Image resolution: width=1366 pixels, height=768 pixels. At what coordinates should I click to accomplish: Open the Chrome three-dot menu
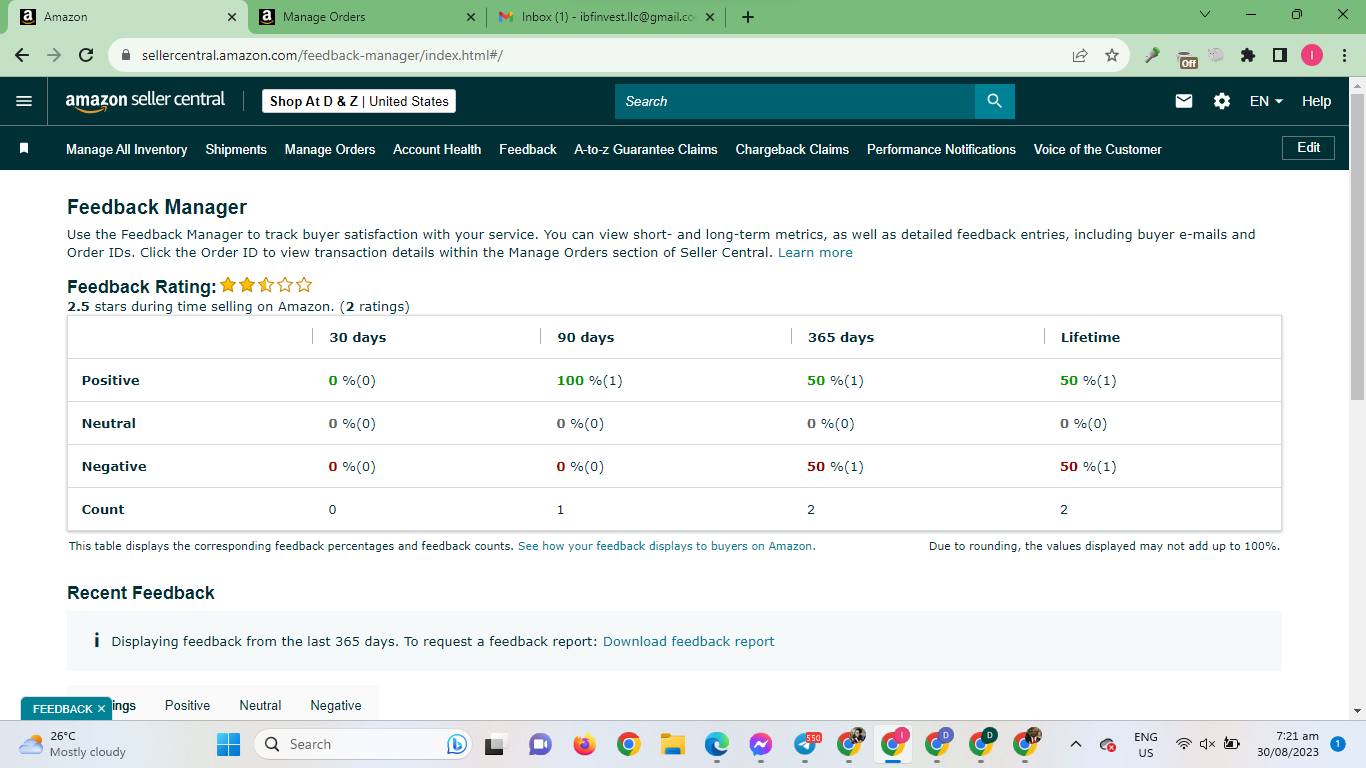coord(1344,56)
